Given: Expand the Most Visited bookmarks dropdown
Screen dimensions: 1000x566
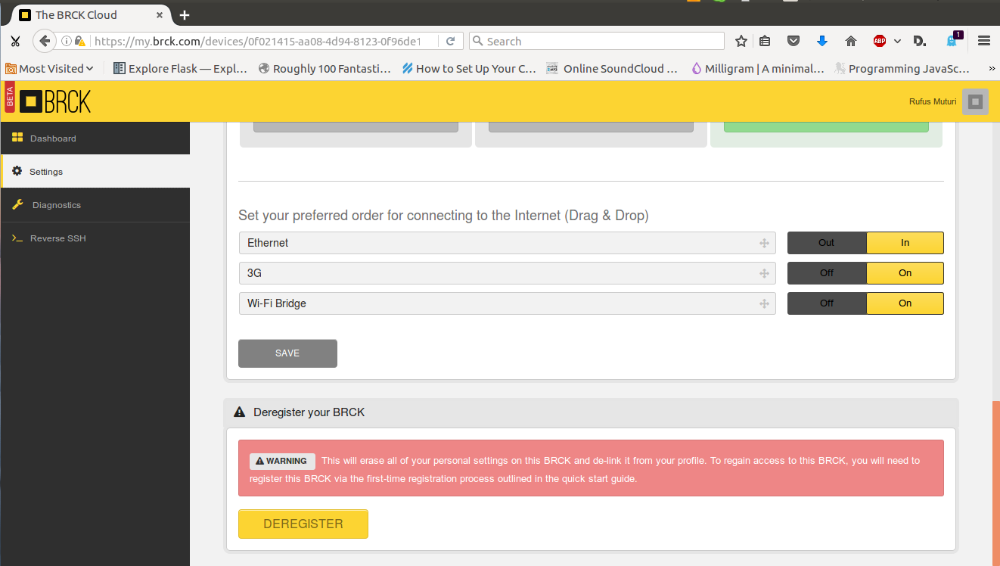Looking at the screenshot, I should 50,68.
